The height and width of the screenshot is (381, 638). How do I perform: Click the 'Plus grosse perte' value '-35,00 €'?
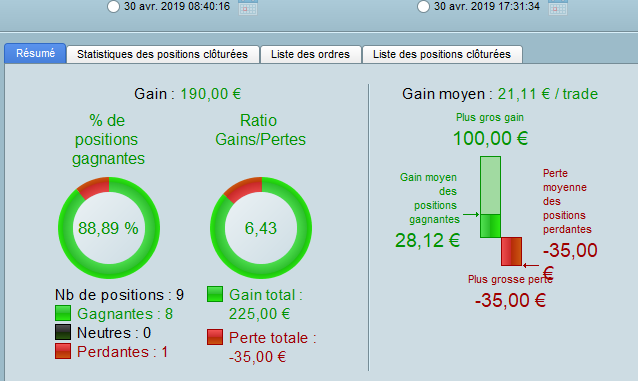pos(510,300)
